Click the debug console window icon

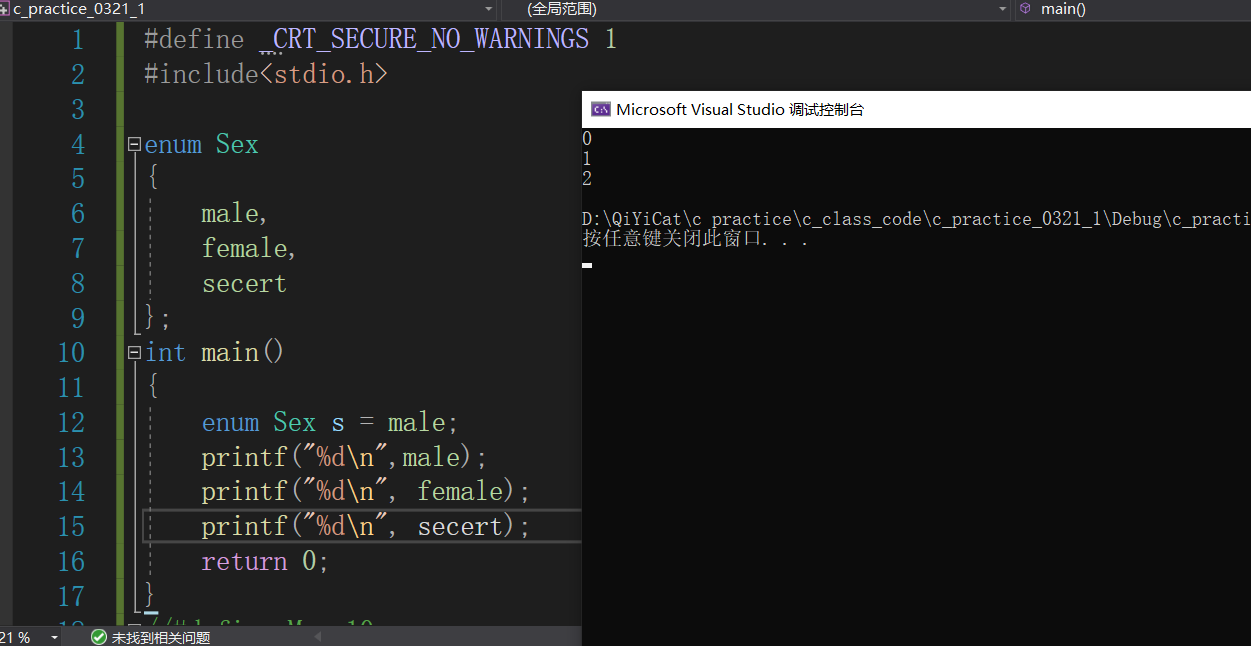click(600, 110)
